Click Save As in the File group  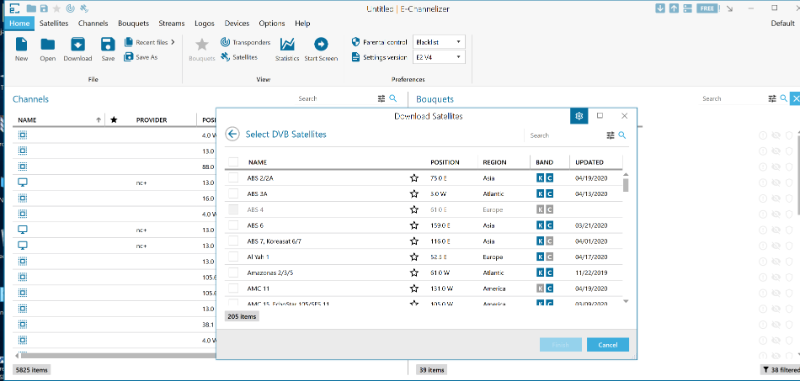(141, 57)
